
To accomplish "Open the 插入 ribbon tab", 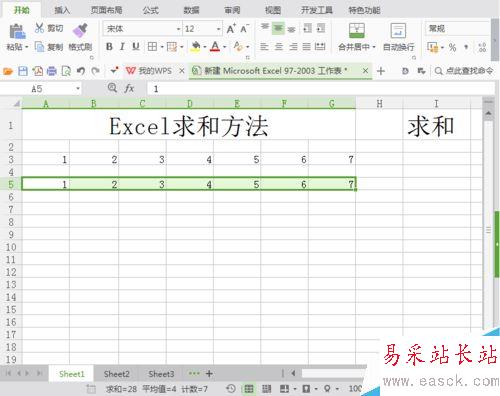I will [62, 10].
